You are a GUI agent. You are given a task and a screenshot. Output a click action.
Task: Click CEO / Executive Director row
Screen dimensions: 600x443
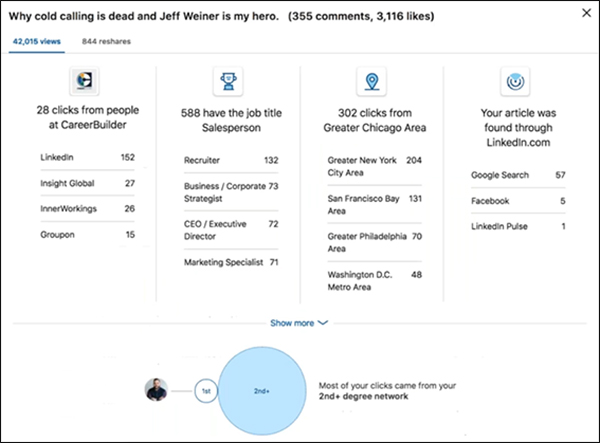(x=231, y=230)
